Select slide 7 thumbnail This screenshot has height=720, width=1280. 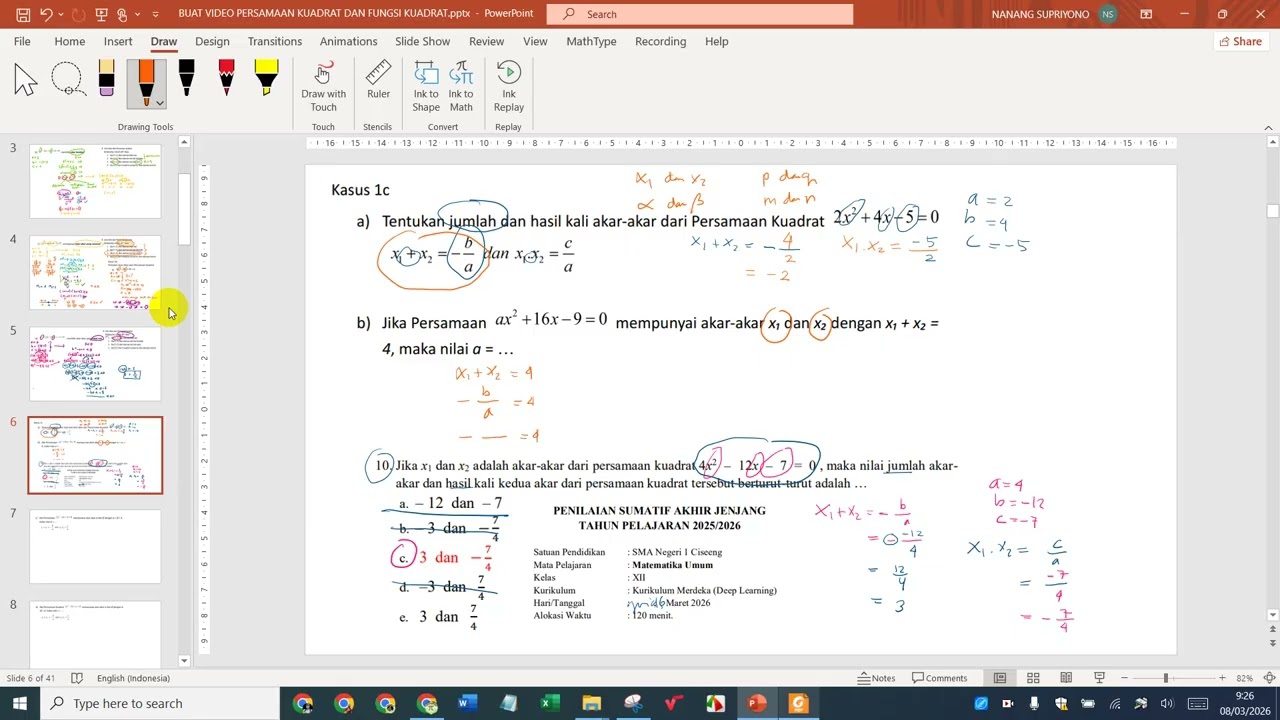95,546
